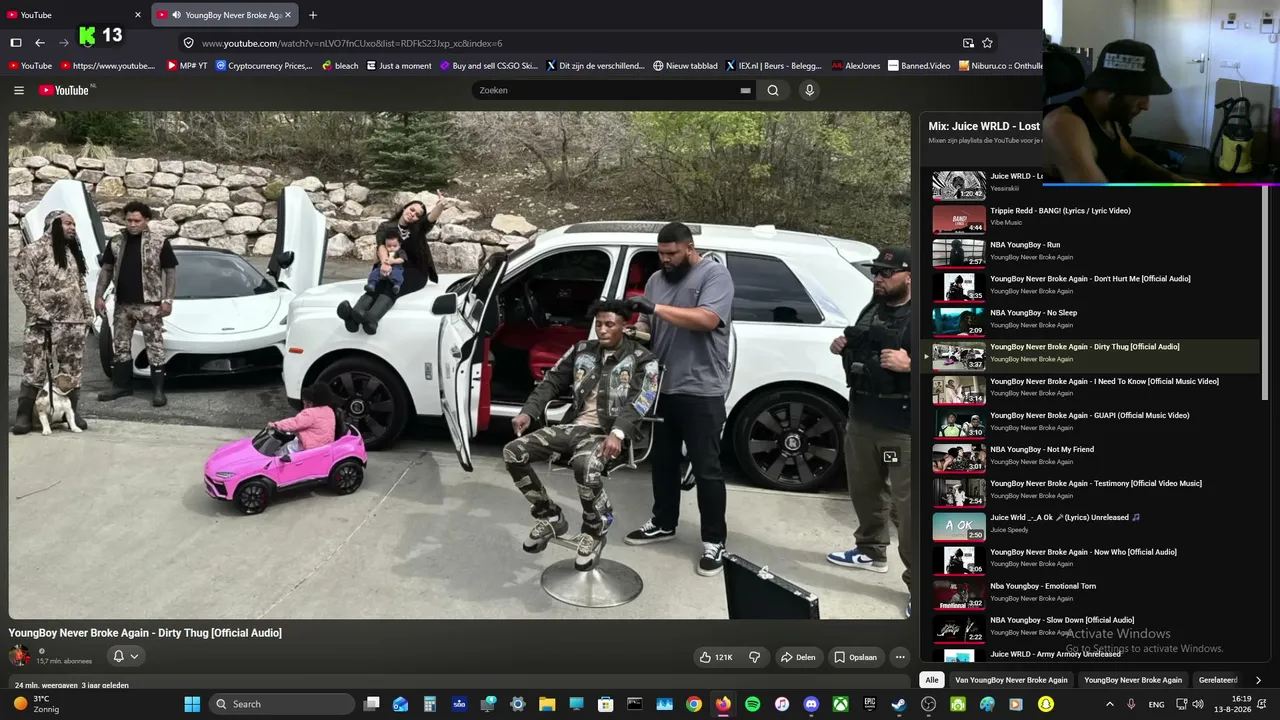Screen dimensions: 1280x720
Task: Bookmark this page with the star icon
Action: (x=987, y=43)
